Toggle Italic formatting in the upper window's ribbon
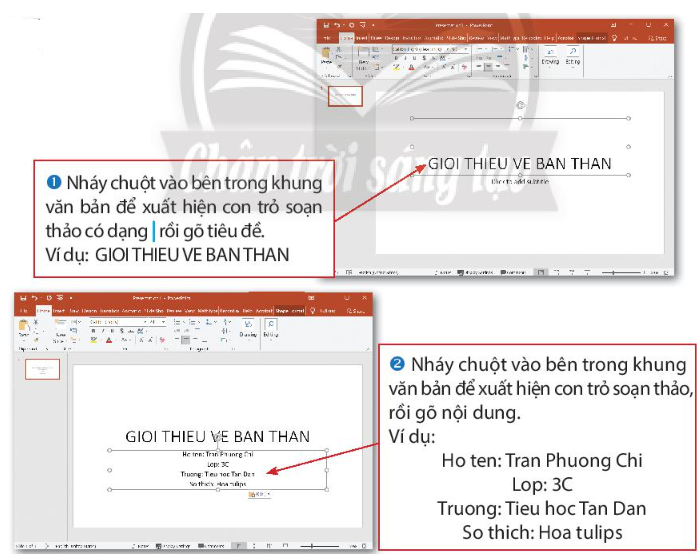 click(408, 59)
